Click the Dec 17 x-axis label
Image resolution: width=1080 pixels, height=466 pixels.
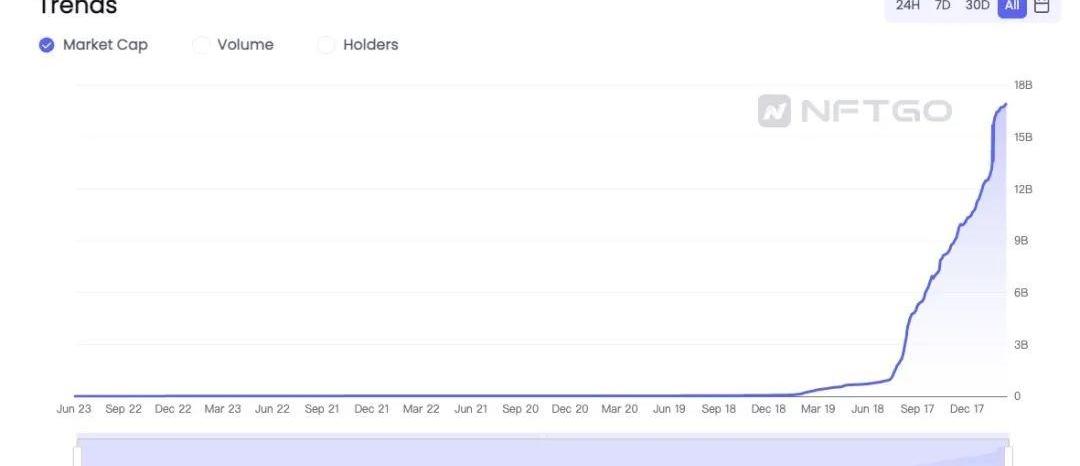point(967,410)
